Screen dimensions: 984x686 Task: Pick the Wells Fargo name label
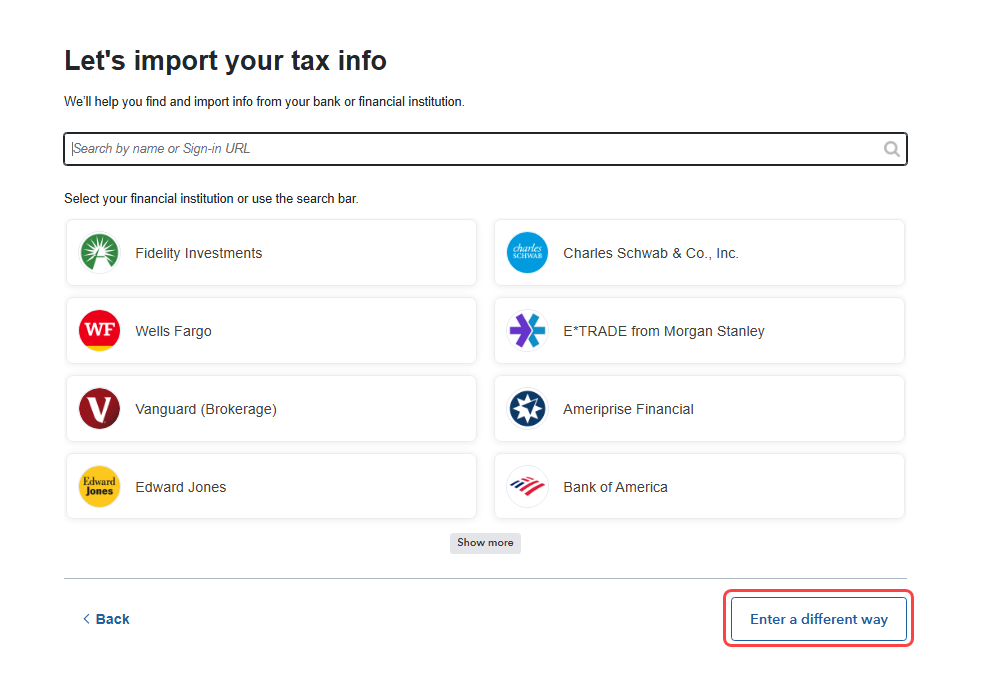(x=173, y=331)
